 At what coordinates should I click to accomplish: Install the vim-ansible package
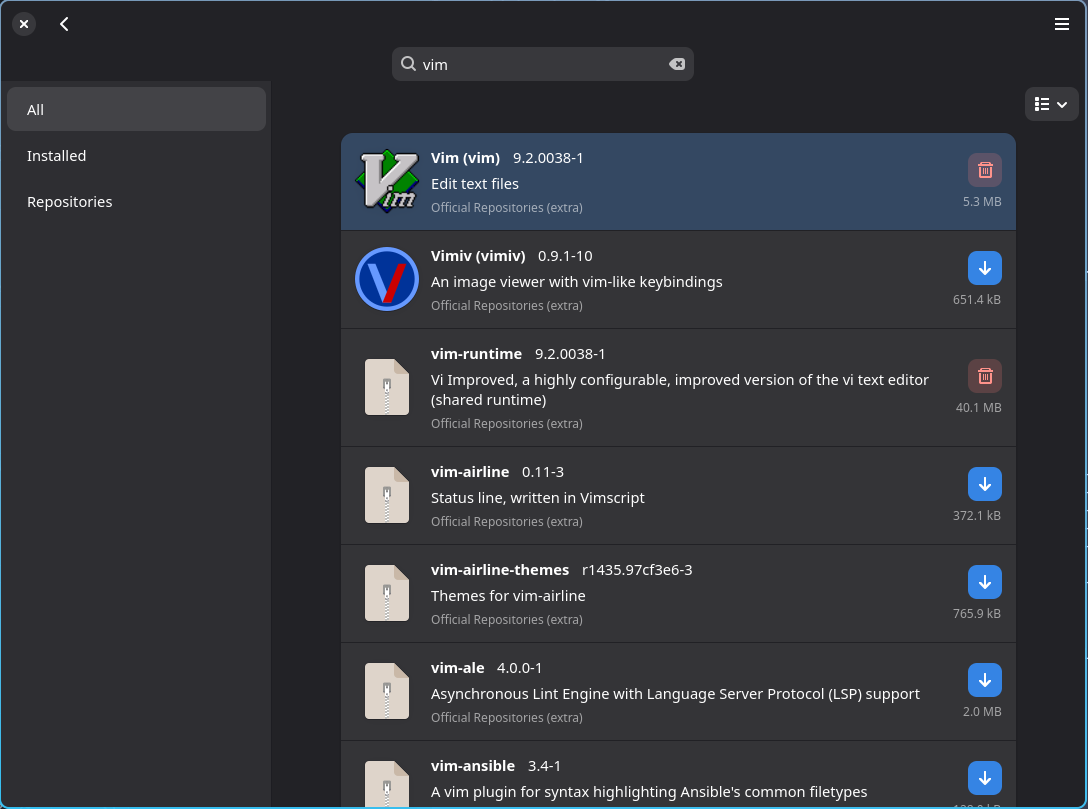984,778
